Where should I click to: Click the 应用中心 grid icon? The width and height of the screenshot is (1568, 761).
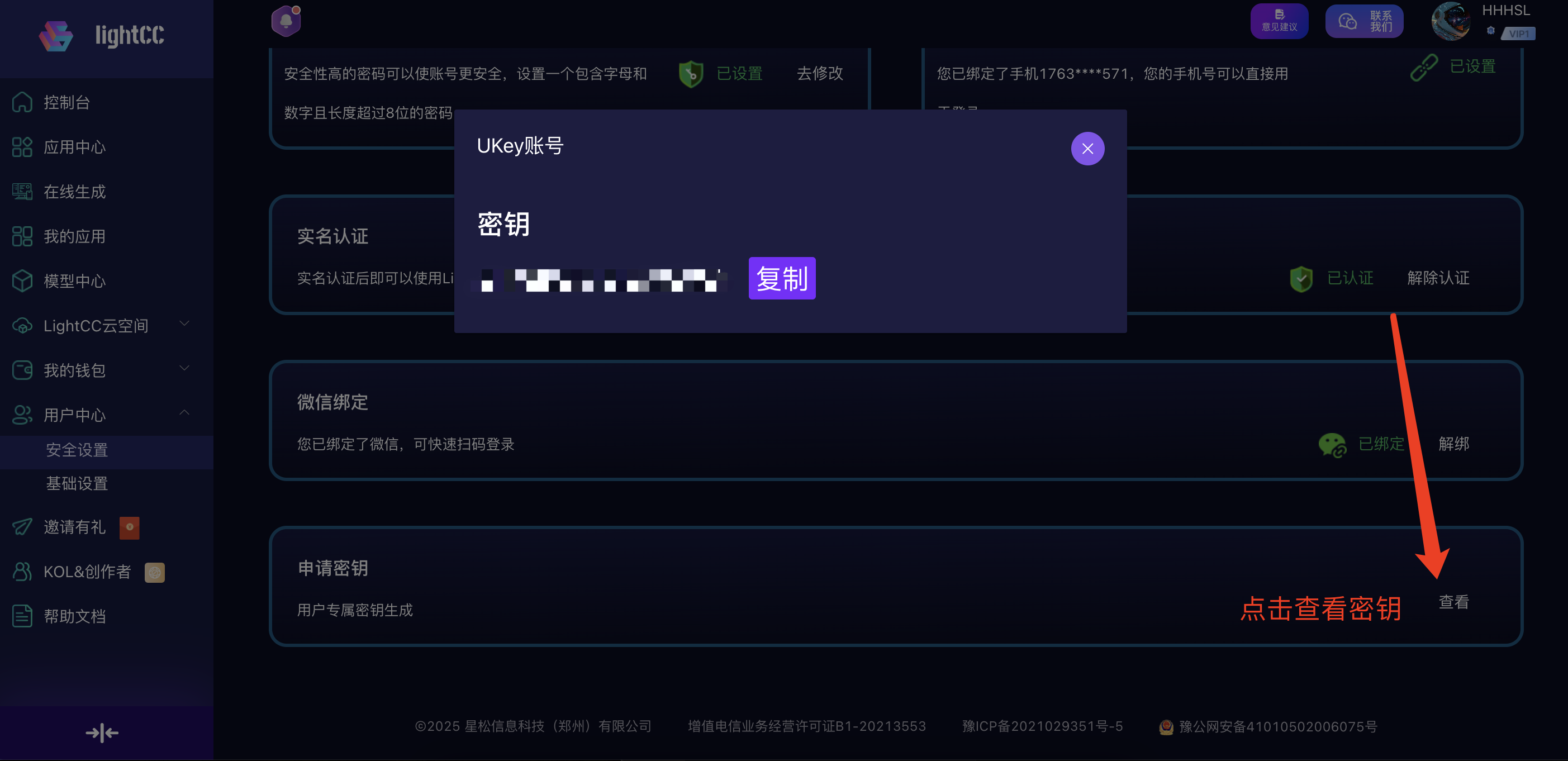coord(22,147)
